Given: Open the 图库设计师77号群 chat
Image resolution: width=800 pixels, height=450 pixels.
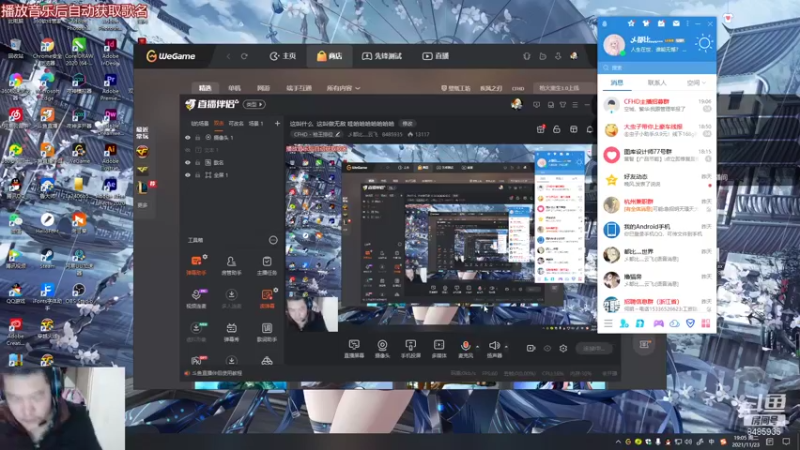Looking at the screenshot, I should (x=657, y=155).
